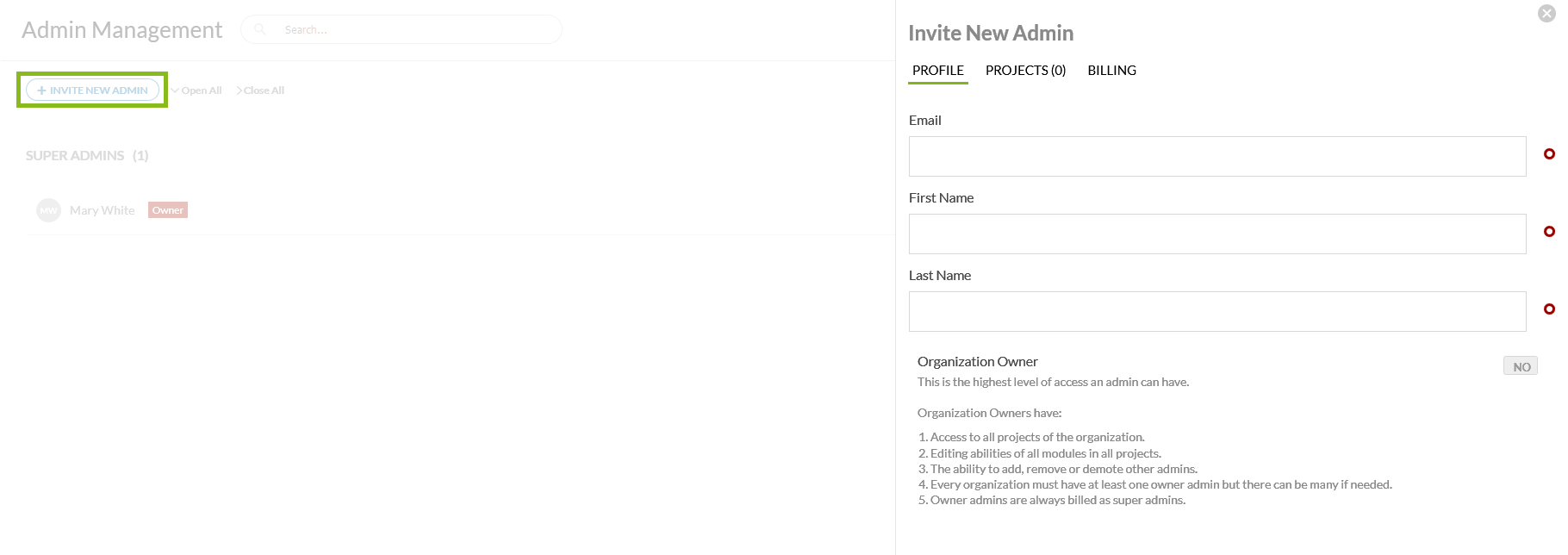The width and height of the screenshot is (1568, 555).
Task: Click Mary White's MW avatar
Action: 48,210
